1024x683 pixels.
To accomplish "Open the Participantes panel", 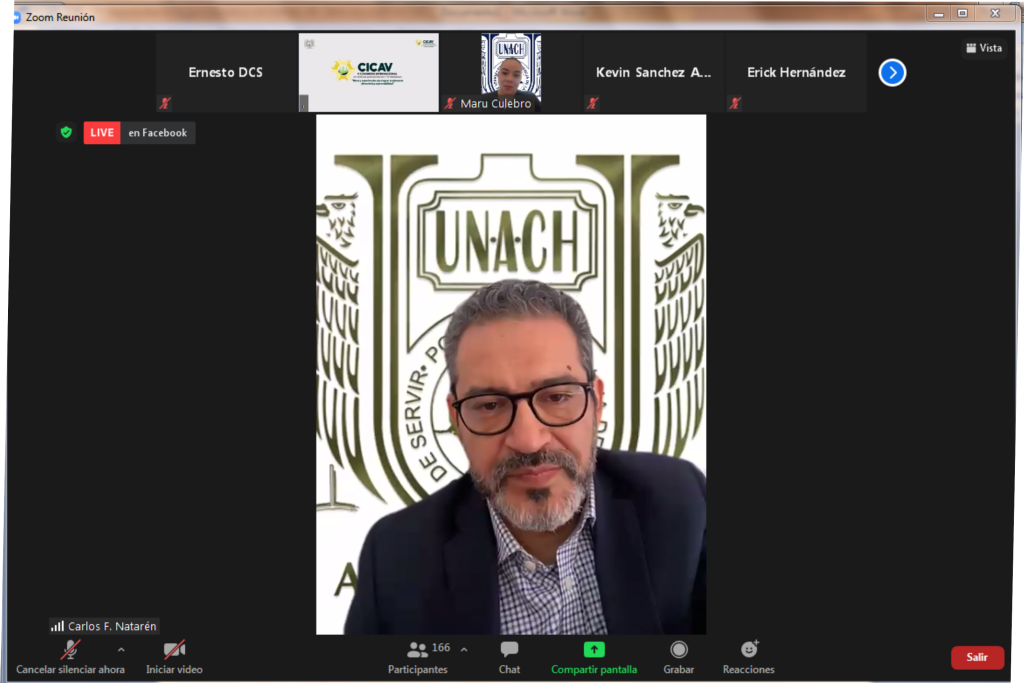I will (x=418, y=657).
